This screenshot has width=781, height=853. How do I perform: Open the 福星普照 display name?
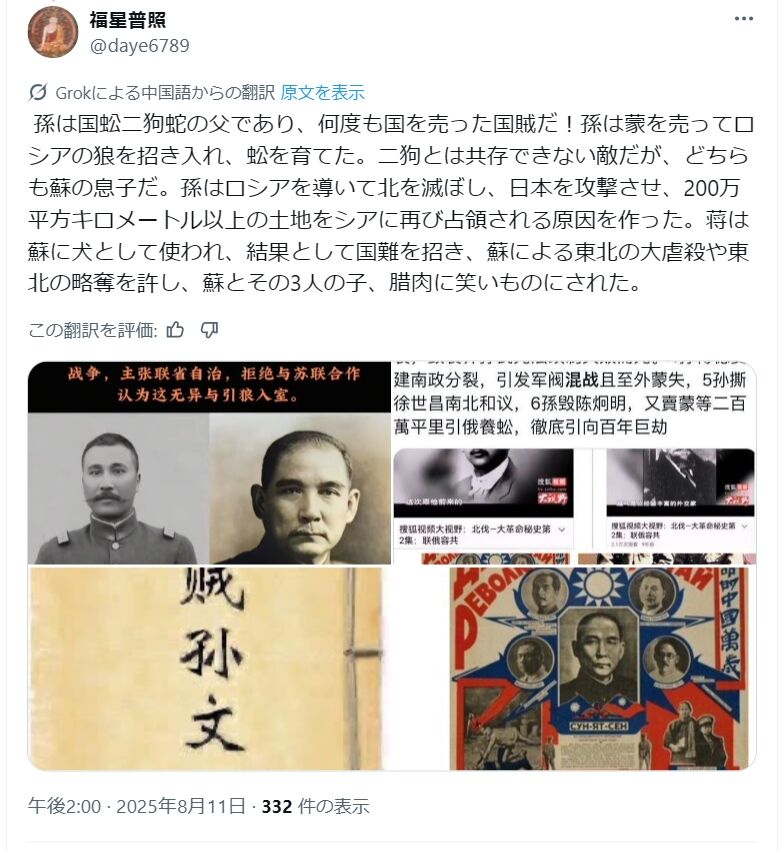click(x=128, y=20)
